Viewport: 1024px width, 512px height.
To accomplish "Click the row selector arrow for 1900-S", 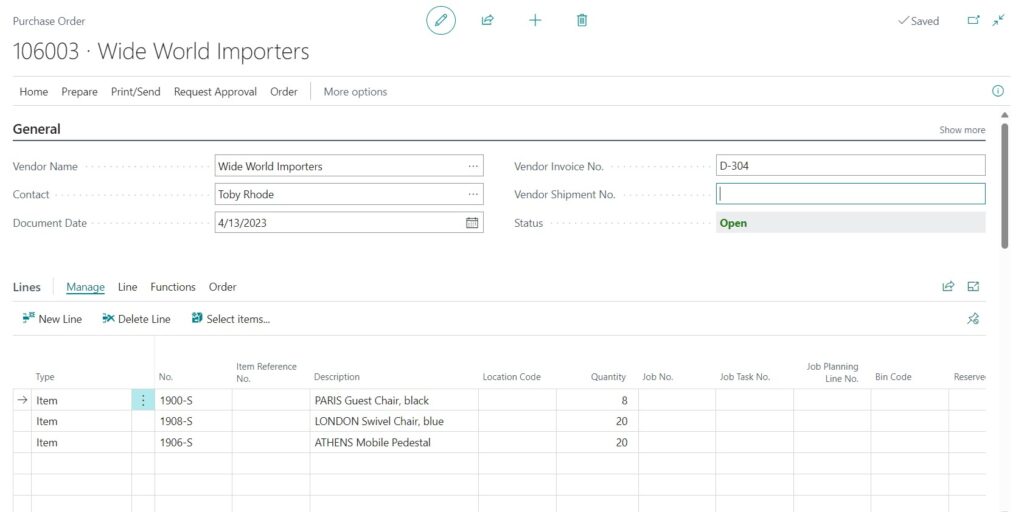I will point(22,400).
